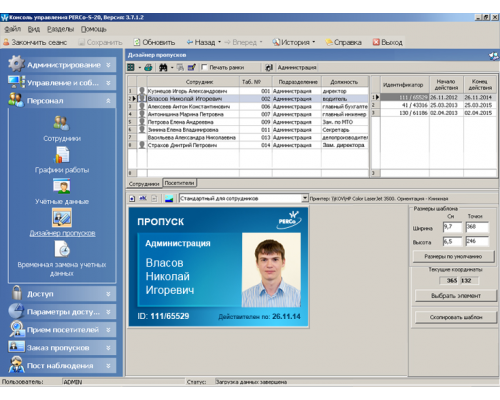
Task: Open the Разделы menu
Action: point(60,29)
